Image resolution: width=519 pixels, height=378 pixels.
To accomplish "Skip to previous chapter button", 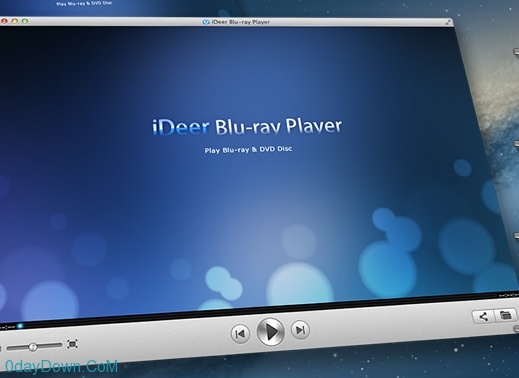I will (240, 334).
